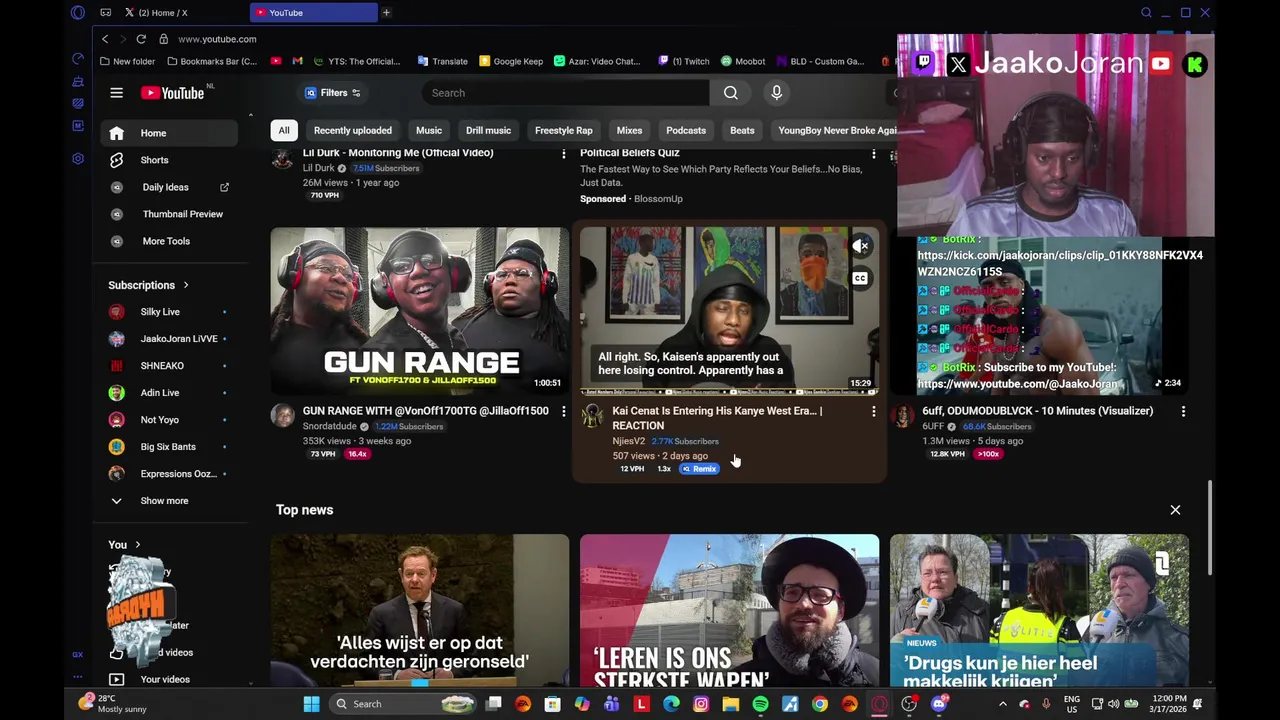Viewport: 1280px width, 720px height.
Task: Select Freestyle Rap chip
Action: pos(563,130)
